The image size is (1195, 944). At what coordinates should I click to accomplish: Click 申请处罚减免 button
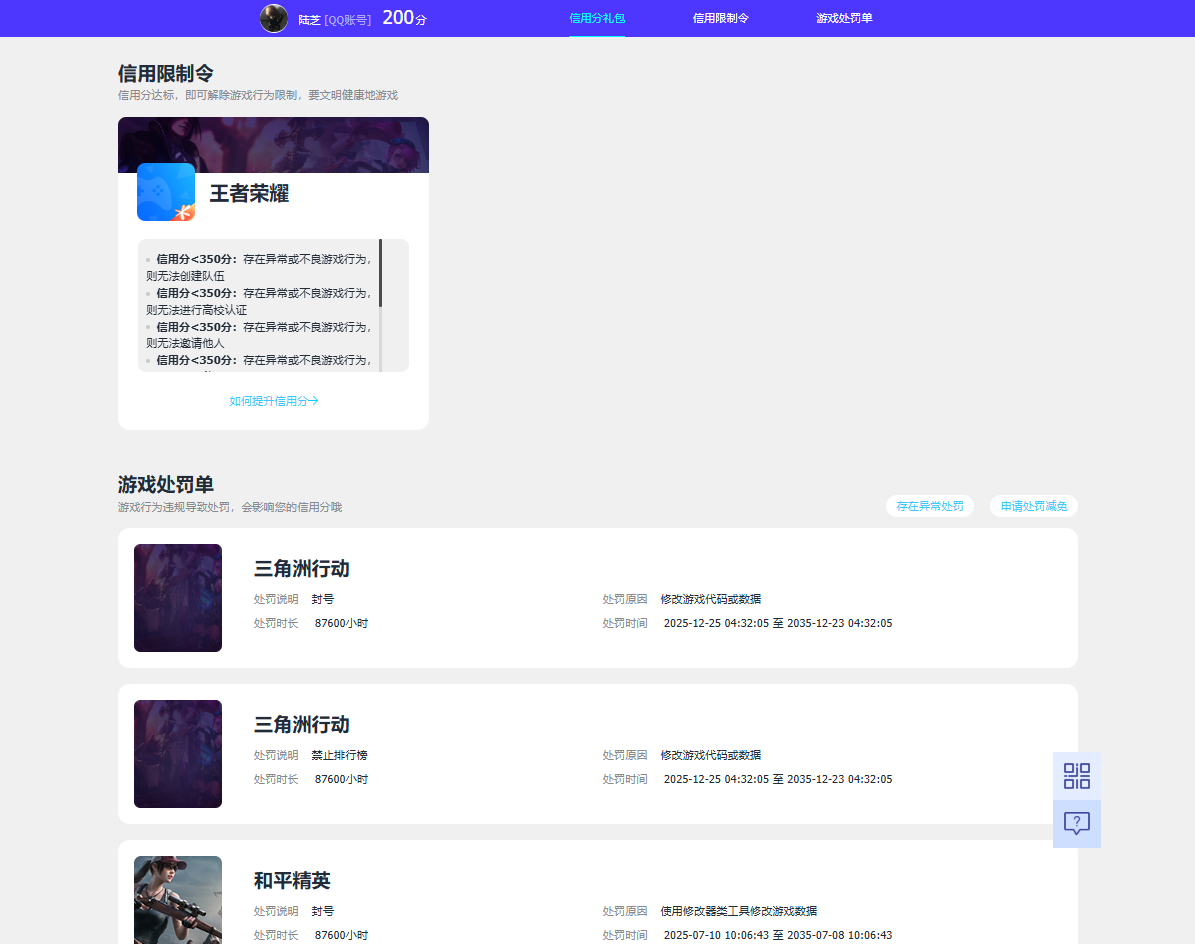pos(1033,506)
